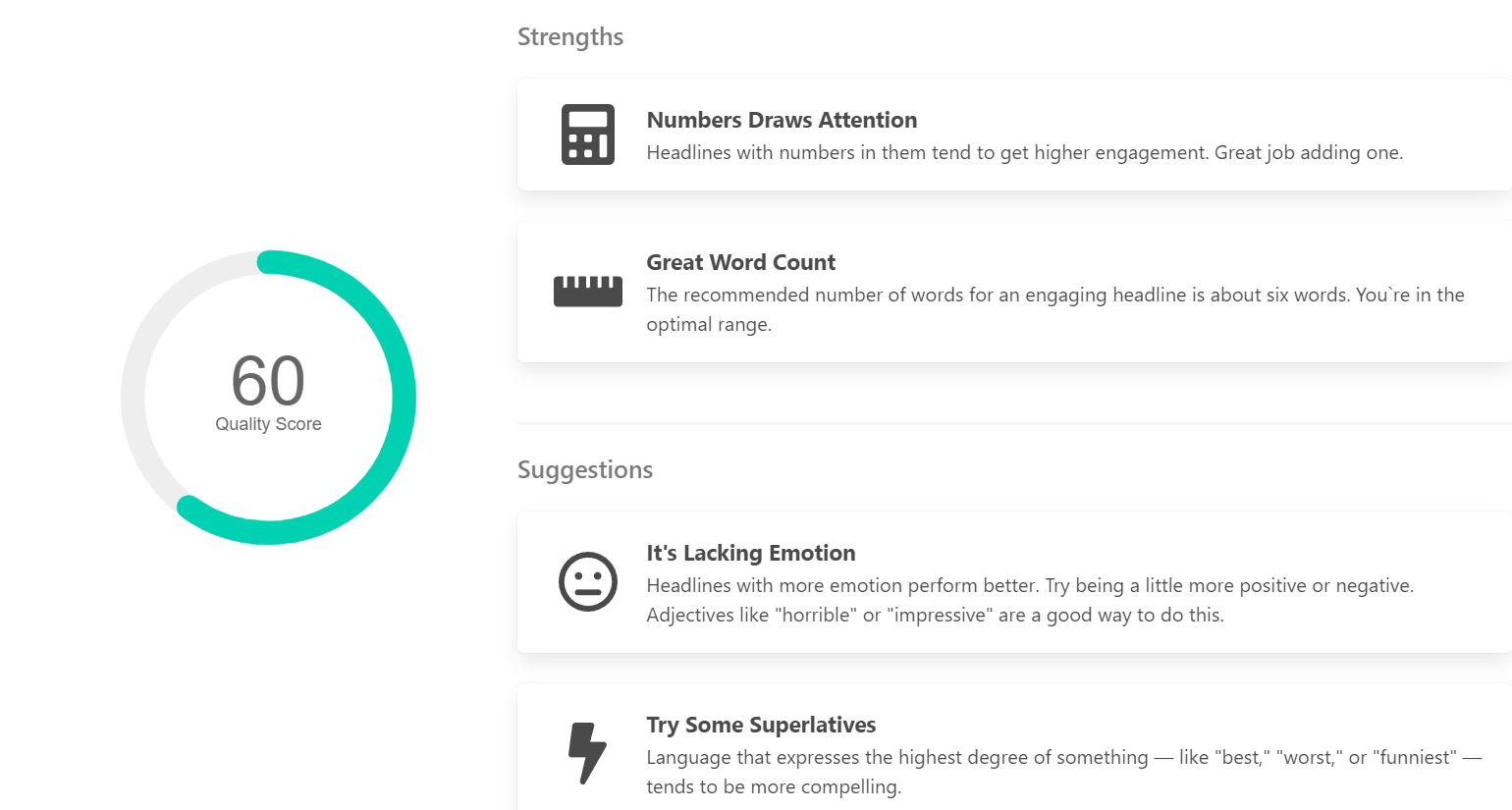Click the divider line above Suggestions
This screenshot has width=1512, height=810.
pos(1011,423)
